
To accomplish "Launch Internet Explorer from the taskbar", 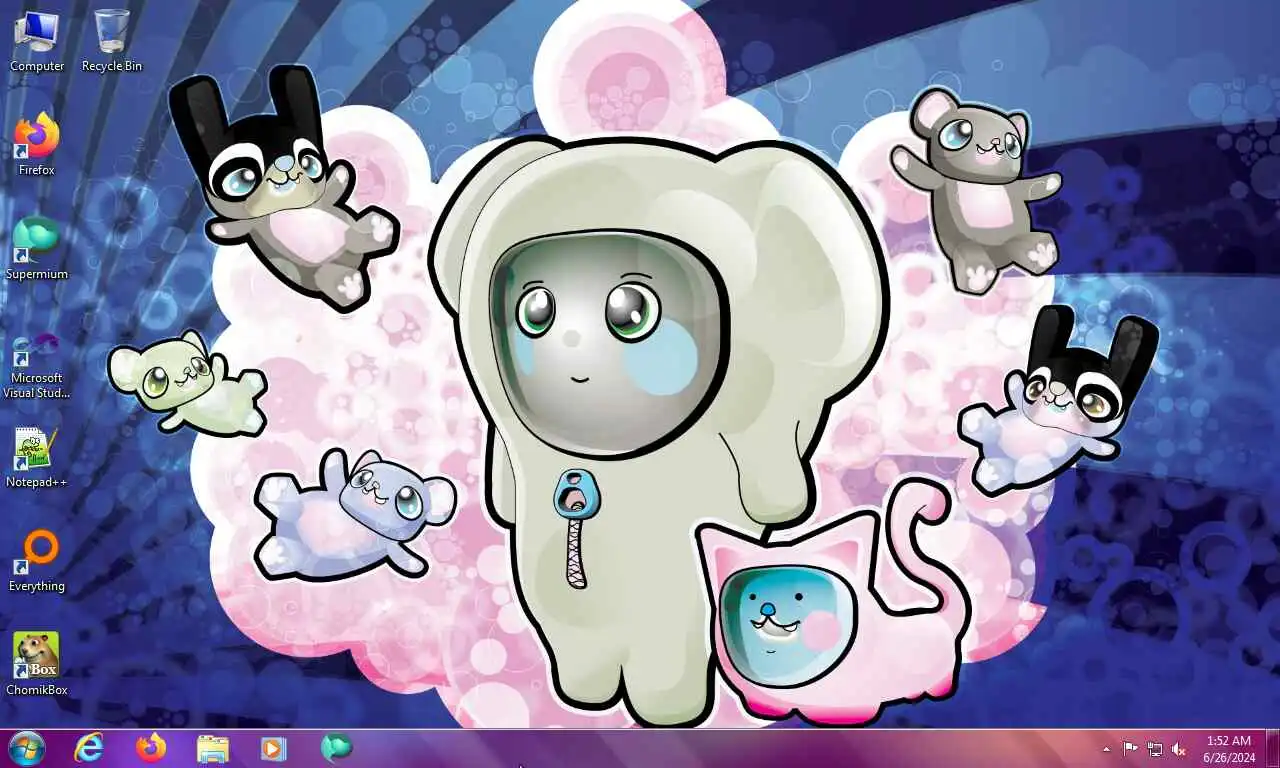I will (89, 748).
